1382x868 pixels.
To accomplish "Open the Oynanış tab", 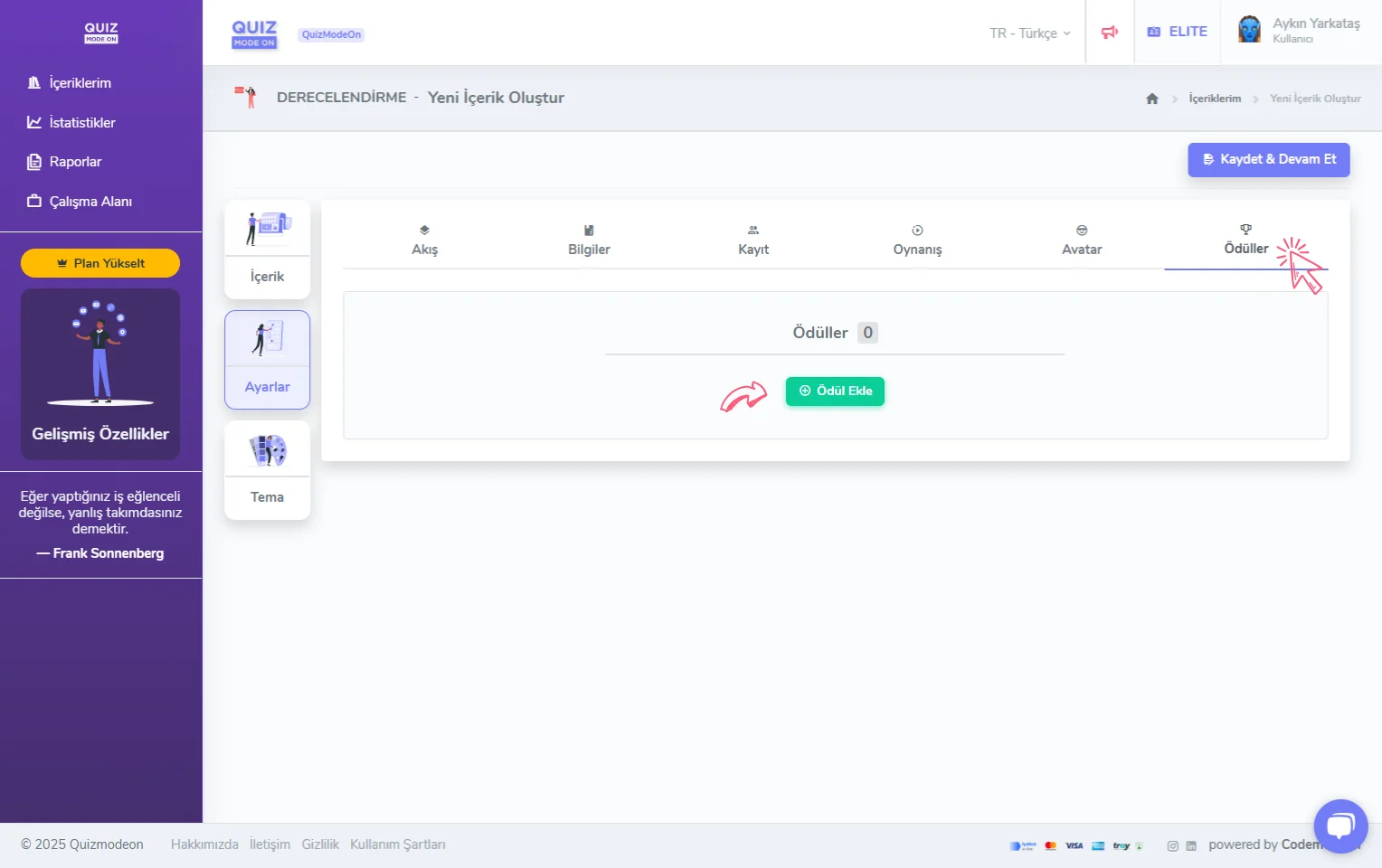I will (917, 241).
